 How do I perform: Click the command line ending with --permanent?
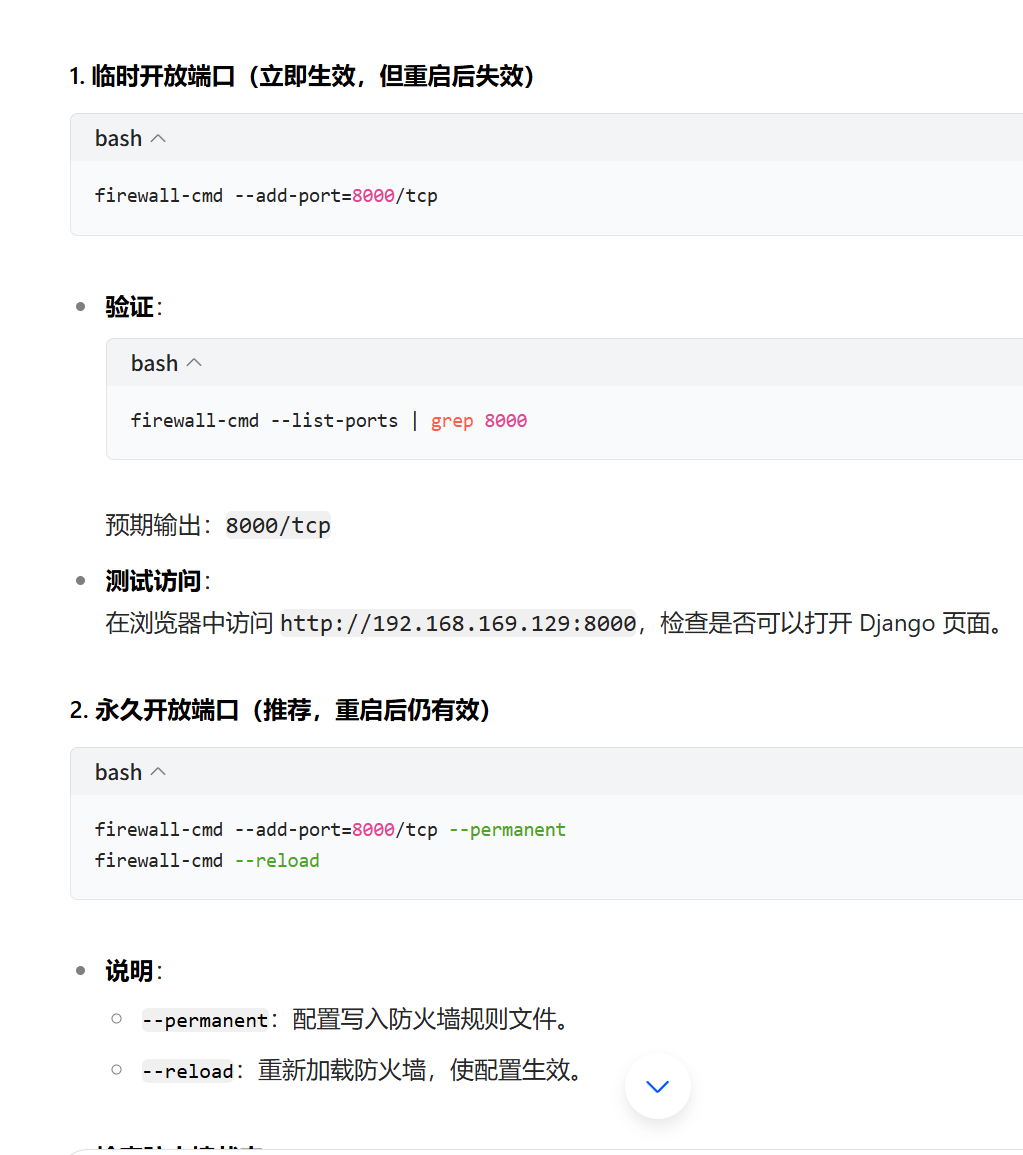[330, 829]
